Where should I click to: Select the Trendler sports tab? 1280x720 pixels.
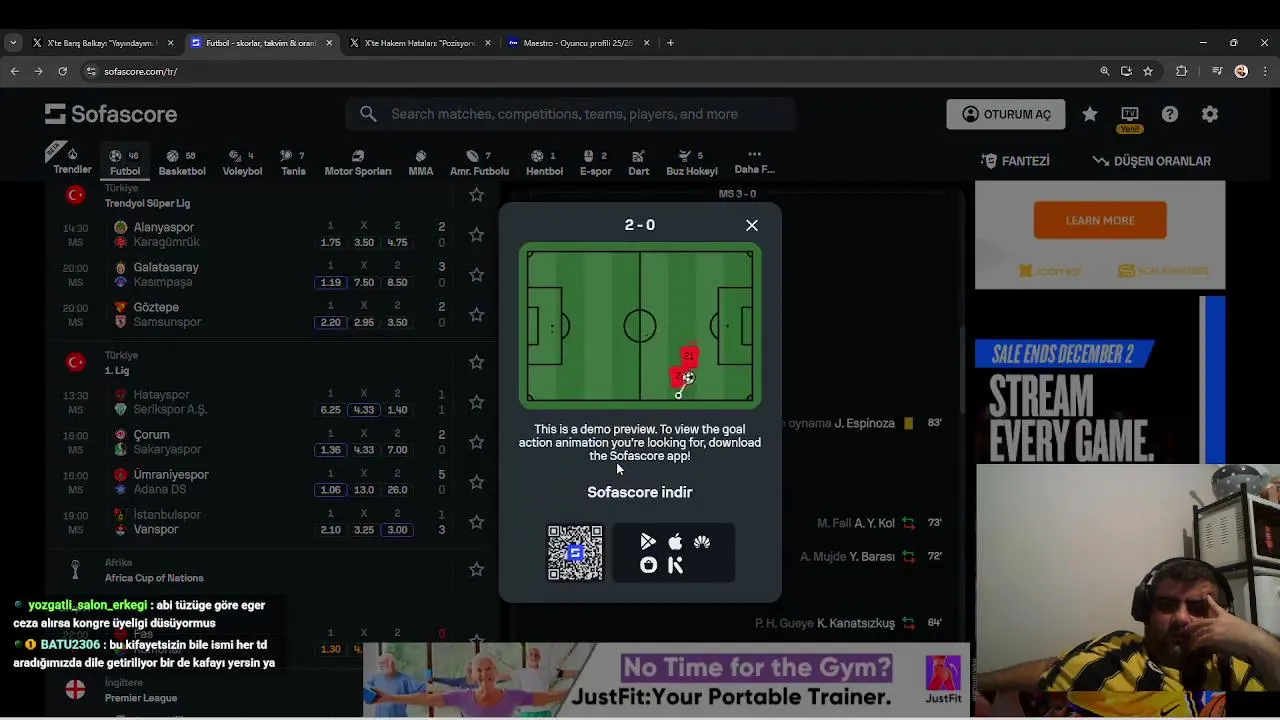(x=72, y=161)
